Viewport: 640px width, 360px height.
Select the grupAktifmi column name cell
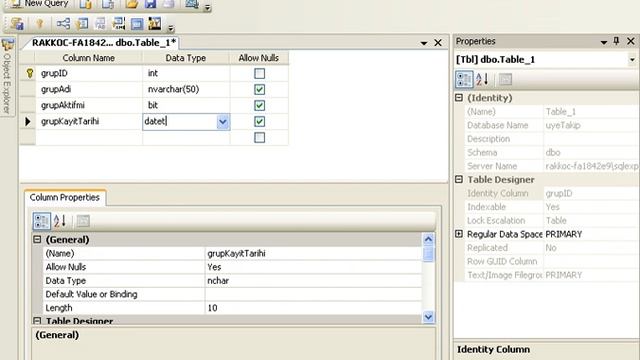tap(89, 105)
